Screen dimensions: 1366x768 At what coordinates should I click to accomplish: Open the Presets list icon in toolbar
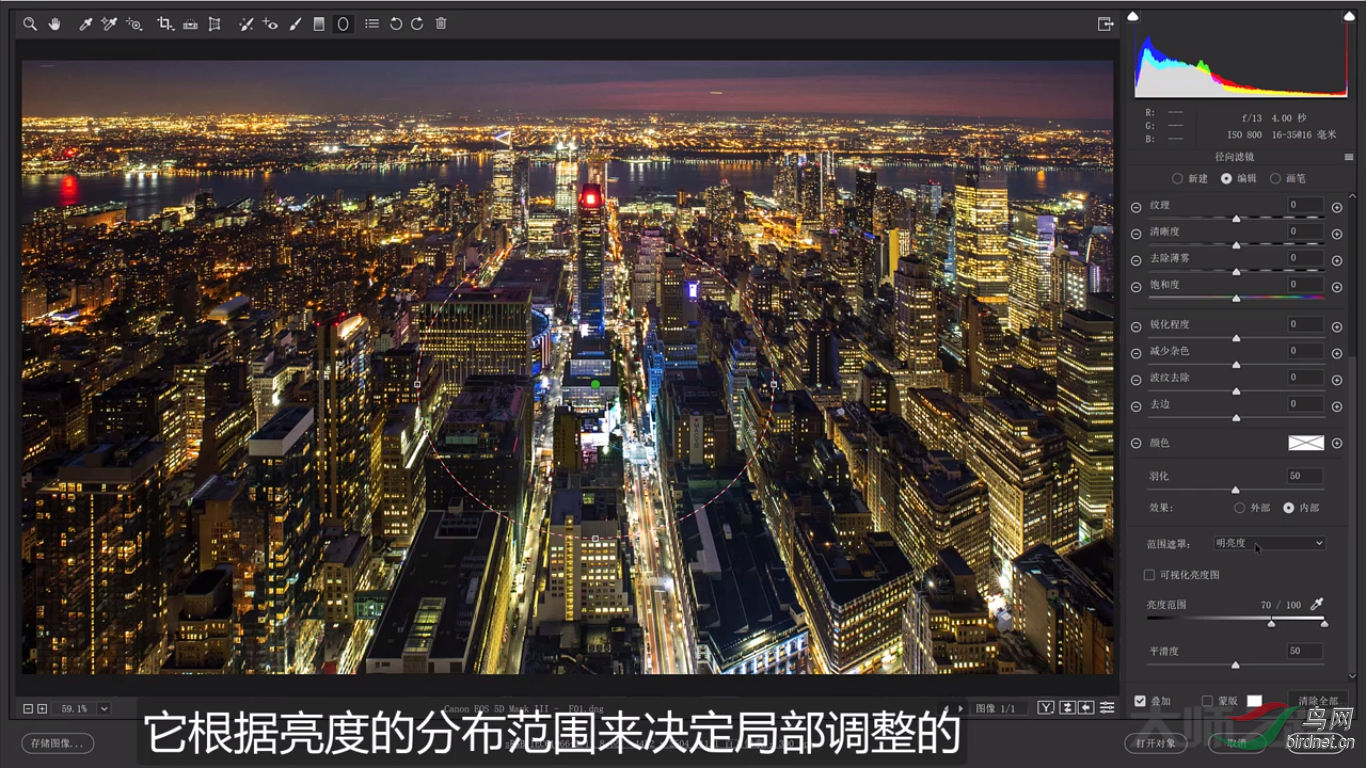pyautogui.click(x=372, y=23)
